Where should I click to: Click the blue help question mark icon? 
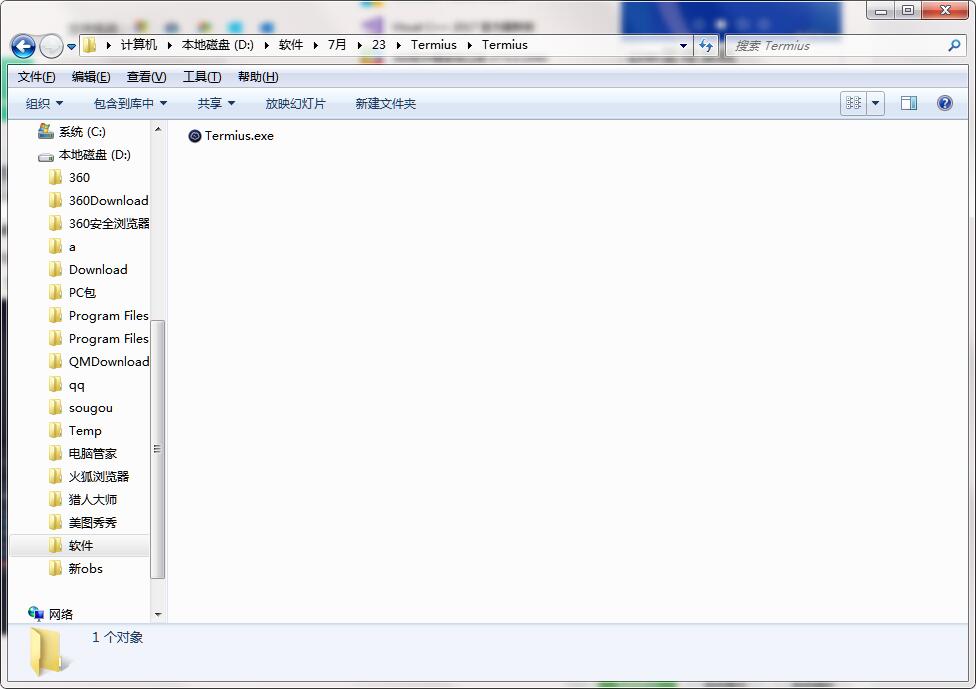click(x=944, y=103)
